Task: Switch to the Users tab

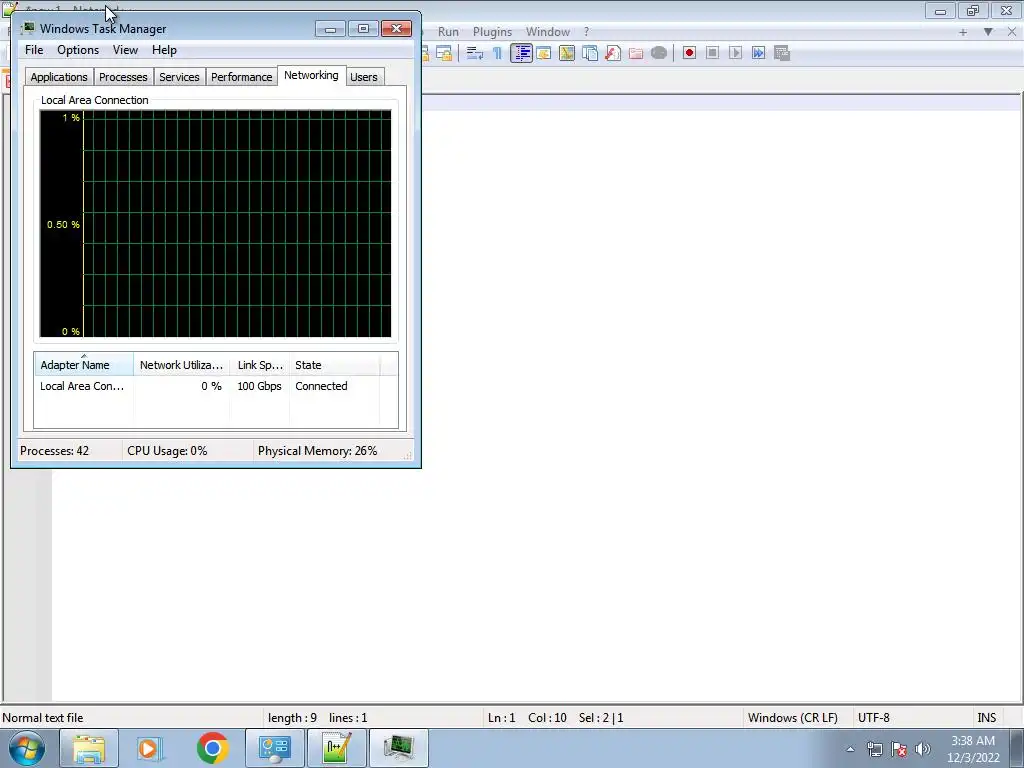Action: pyautogui.click(x=364, y=77)
